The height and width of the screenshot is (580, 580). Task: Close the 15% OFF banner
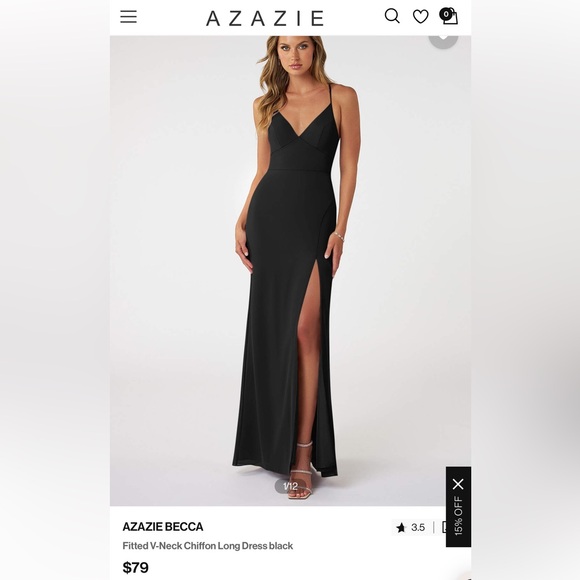458,484
